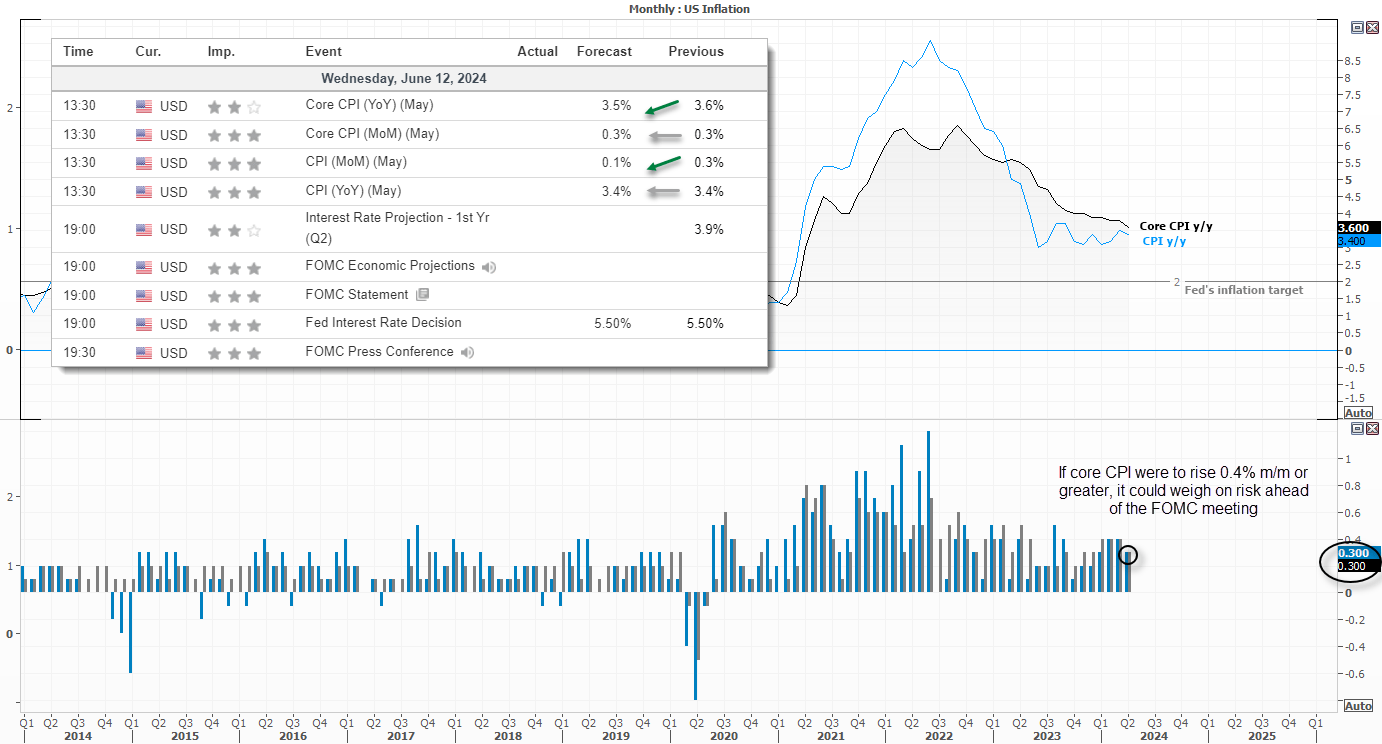Click the importance stars for FOMC Statement row
The width and height of the screenshot is (1382, 744).
click(234, 296)
